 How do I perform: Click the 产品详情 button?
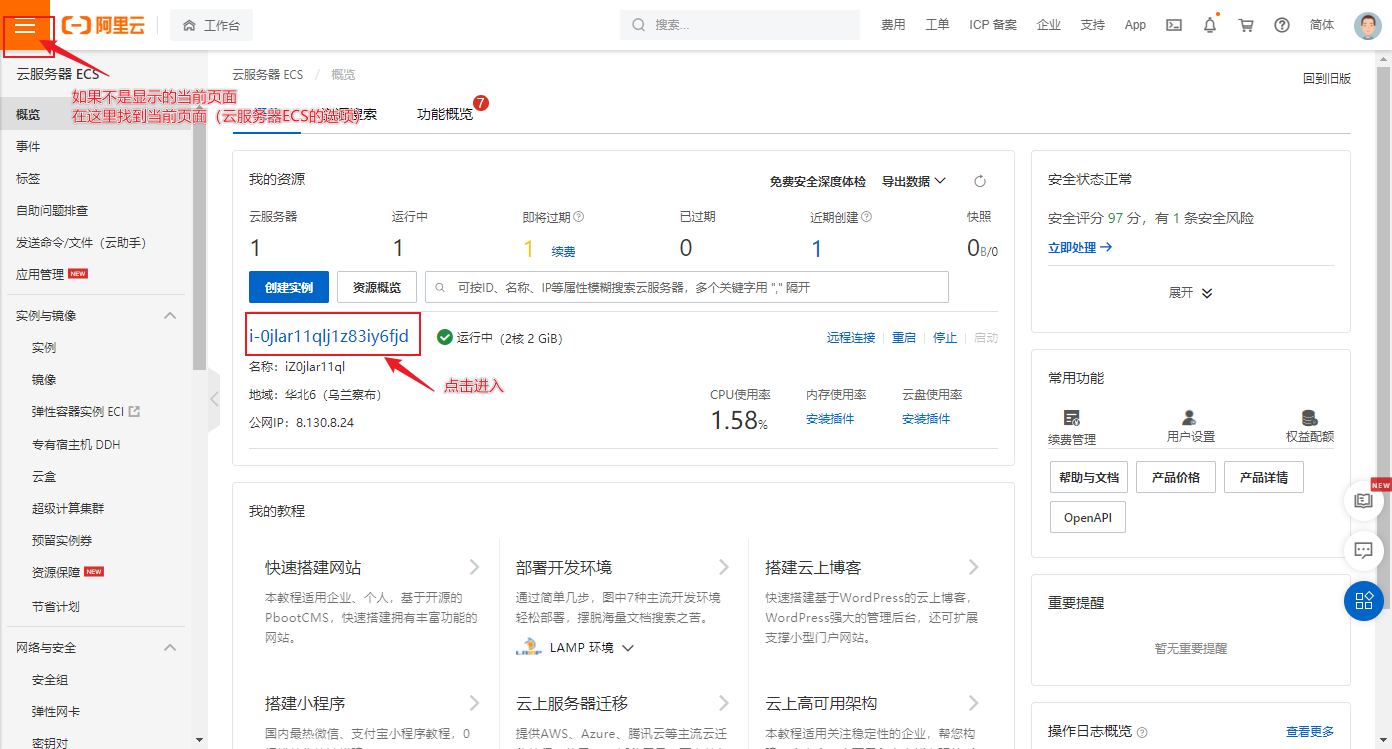(x=1264, y=477)
